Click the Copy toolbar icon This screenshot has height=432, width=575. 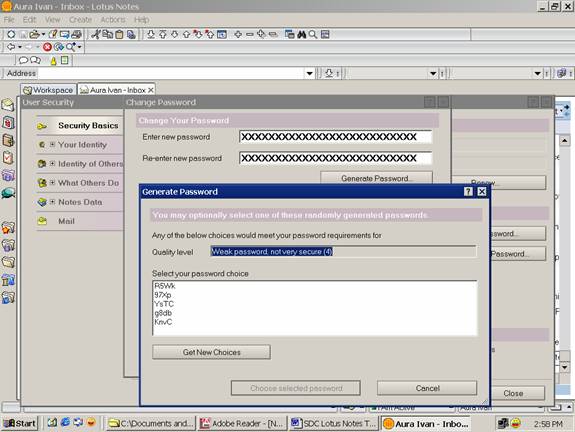pyautogui.click(x=107, y=34)
